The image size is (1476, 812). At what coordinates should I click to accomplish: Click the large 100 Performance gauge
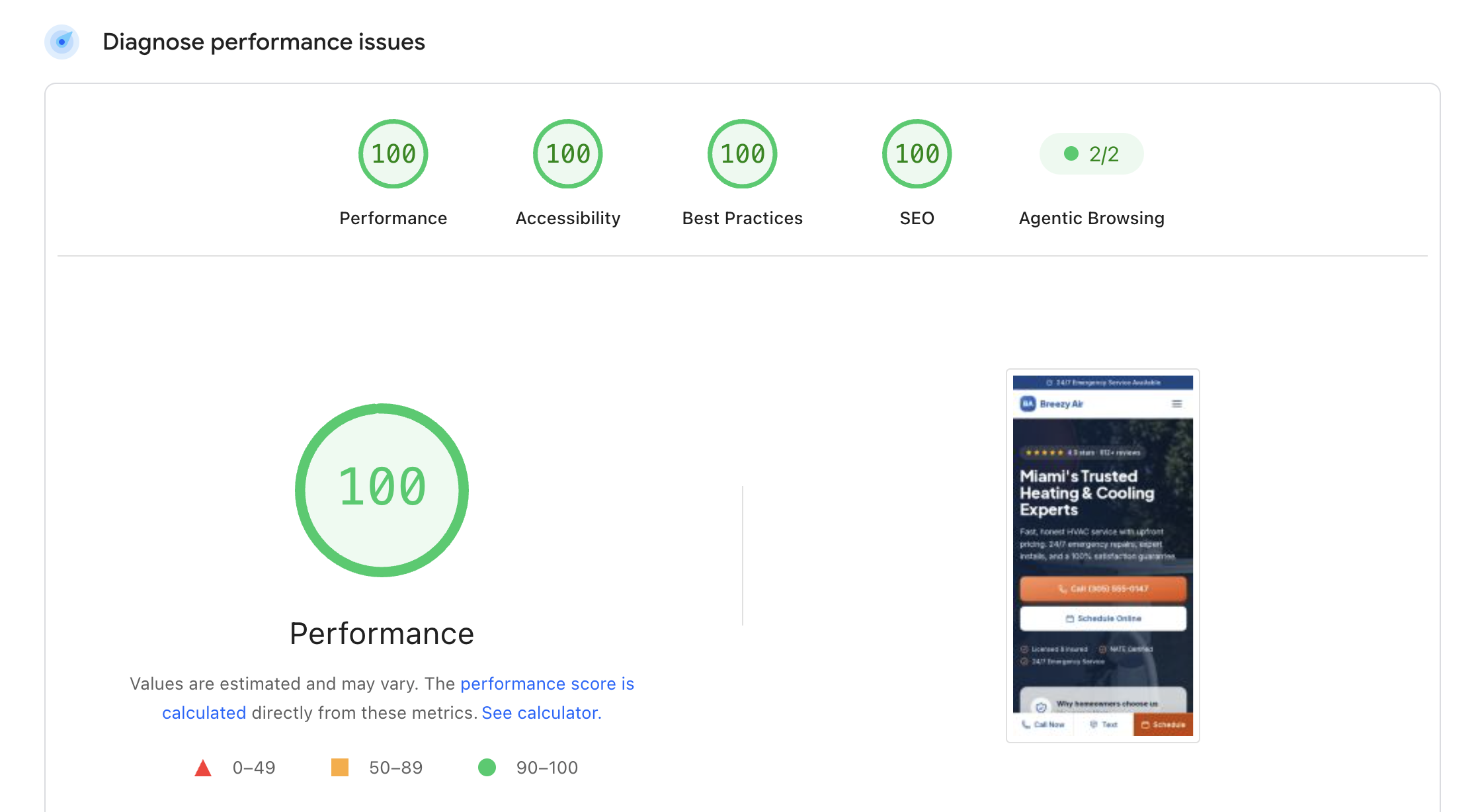click(x=382, y=490)
